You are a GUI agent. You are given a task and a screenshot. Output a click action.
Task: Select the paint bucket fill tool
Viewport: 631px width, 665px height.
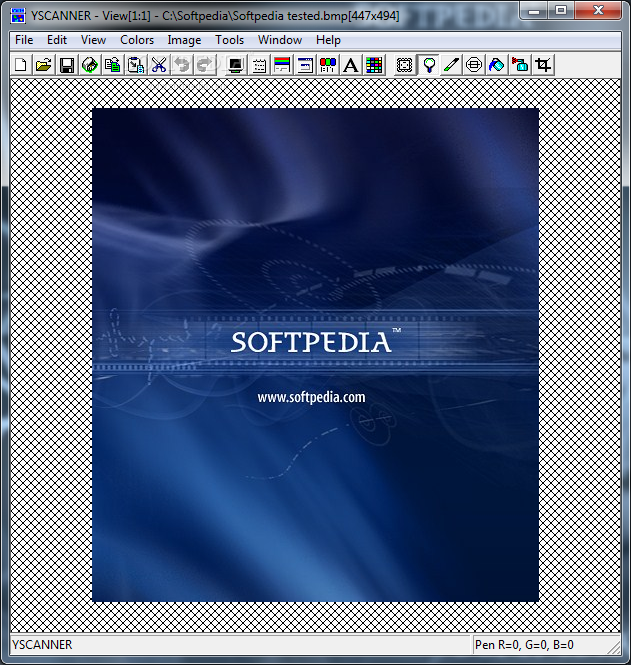(x=497, y=65)
